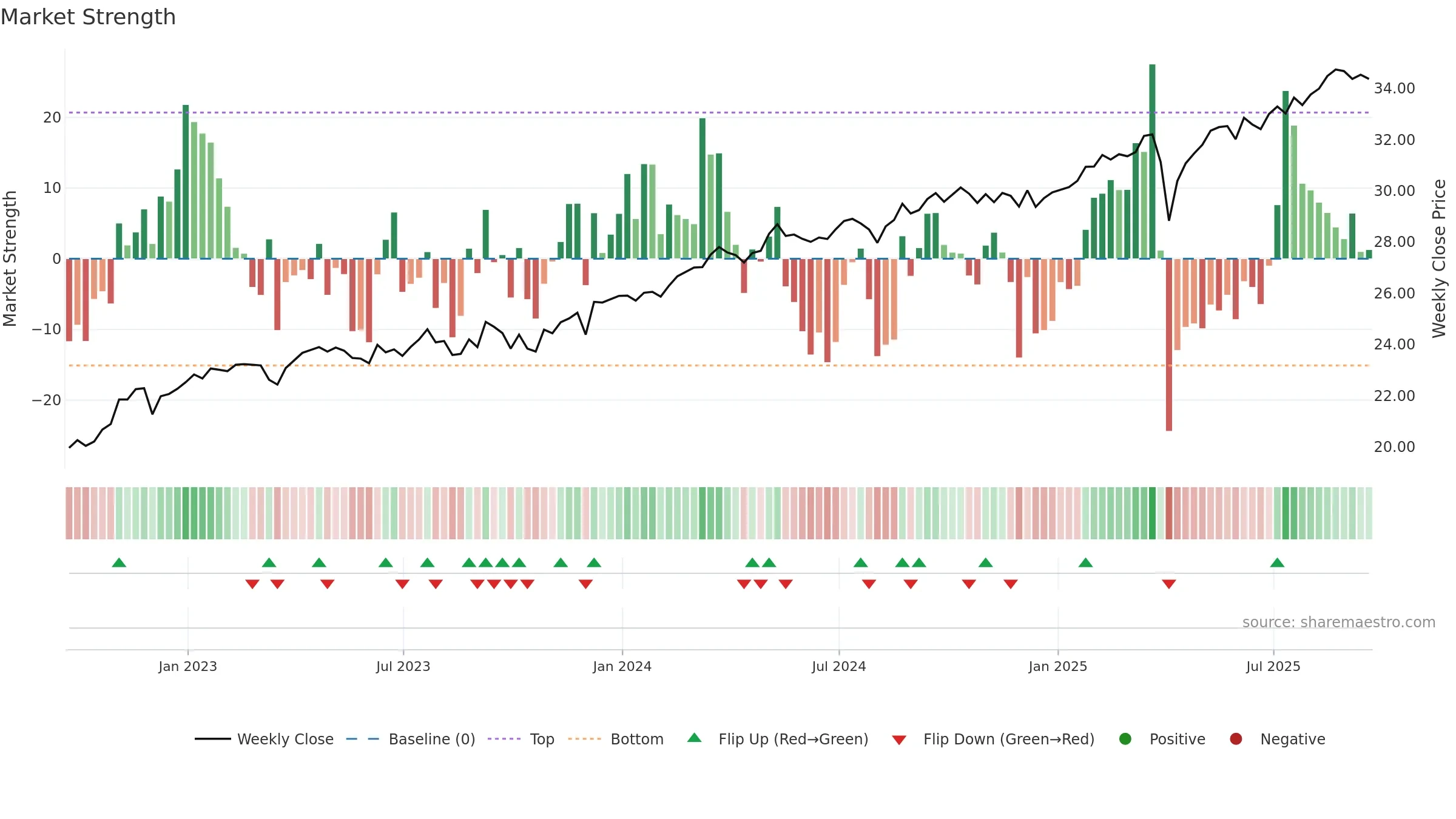Click the red Flip Down triangle icon in legend
Image resolution: width=1456 pixels, height=819 pixels.
tap(899, 740)
